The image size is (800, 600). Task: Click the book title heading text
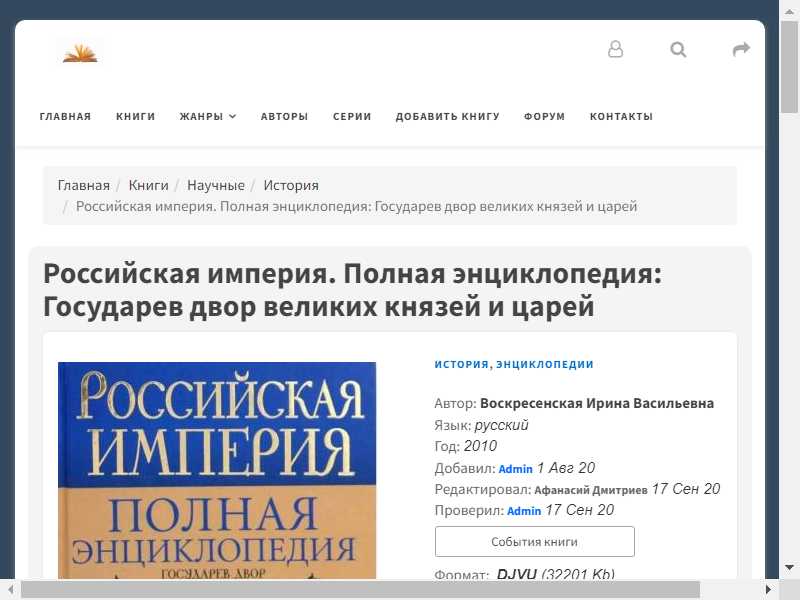[x=352, y=290]
